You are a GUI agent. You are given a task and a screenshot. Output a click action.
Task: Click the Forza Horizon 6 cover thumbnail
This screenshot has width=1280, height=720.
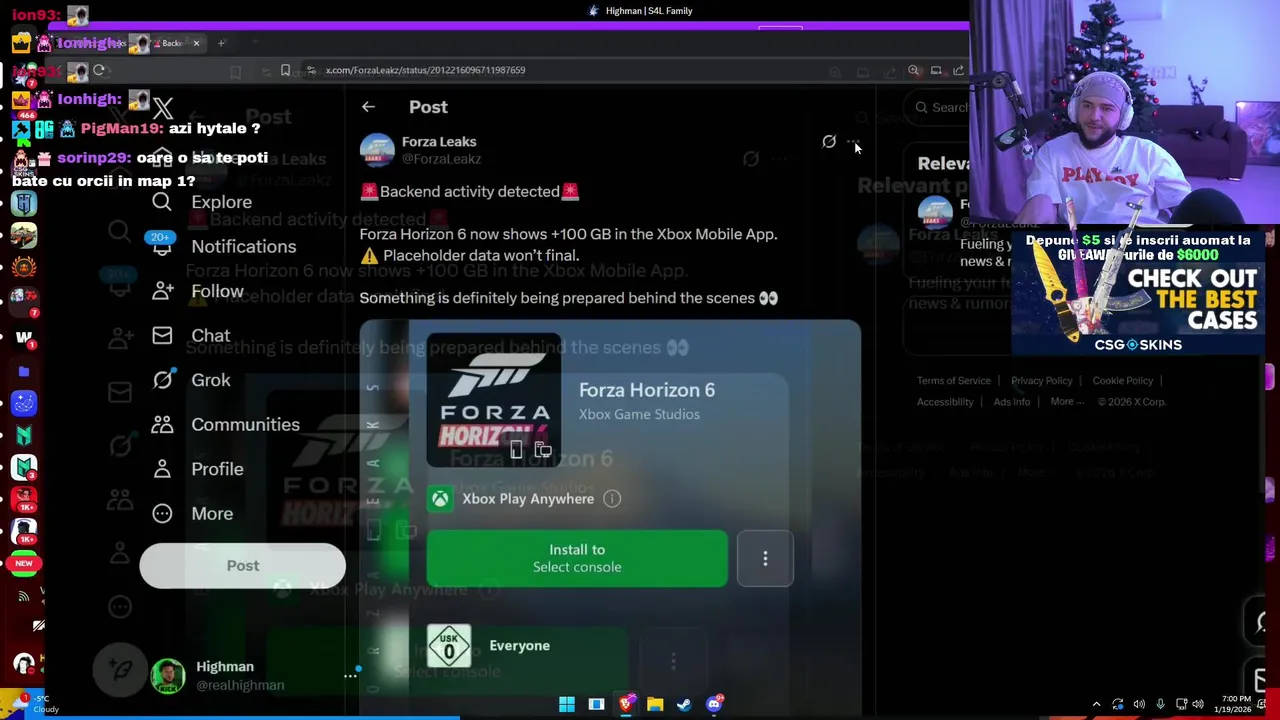point(493,400)
